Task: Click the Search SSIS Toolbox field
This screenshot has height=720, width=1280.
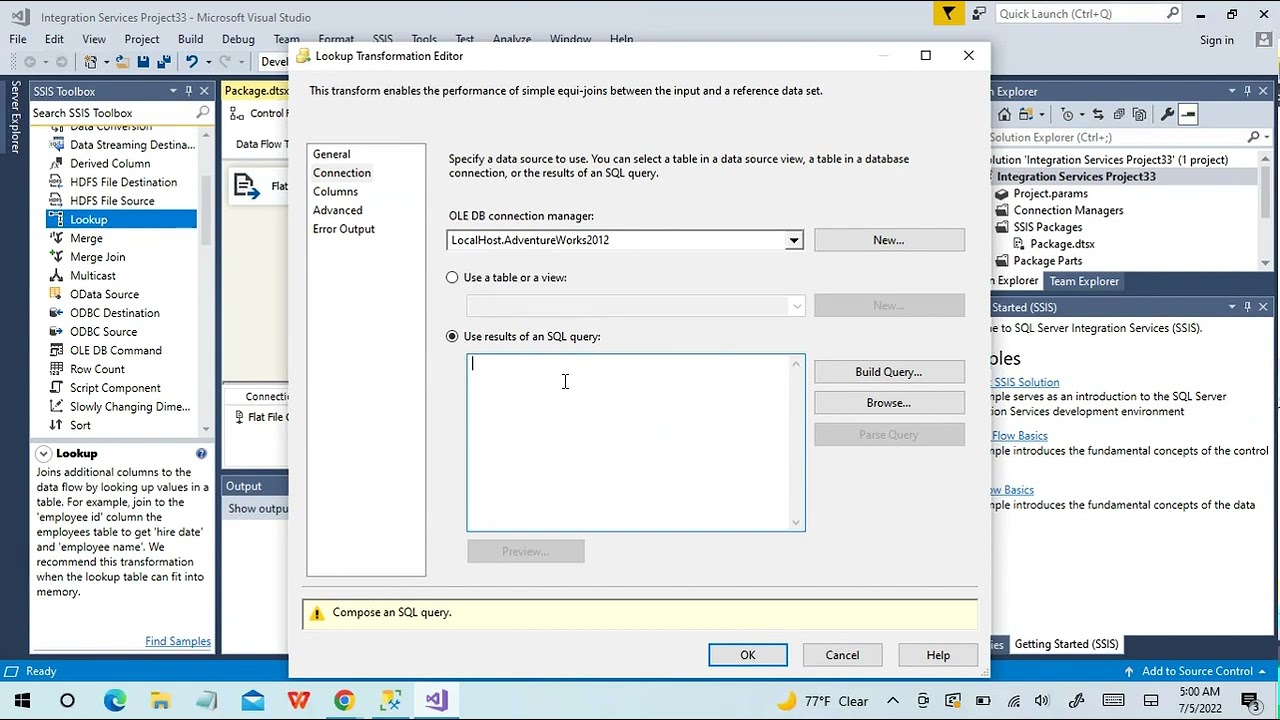Action: pos(113,113)
